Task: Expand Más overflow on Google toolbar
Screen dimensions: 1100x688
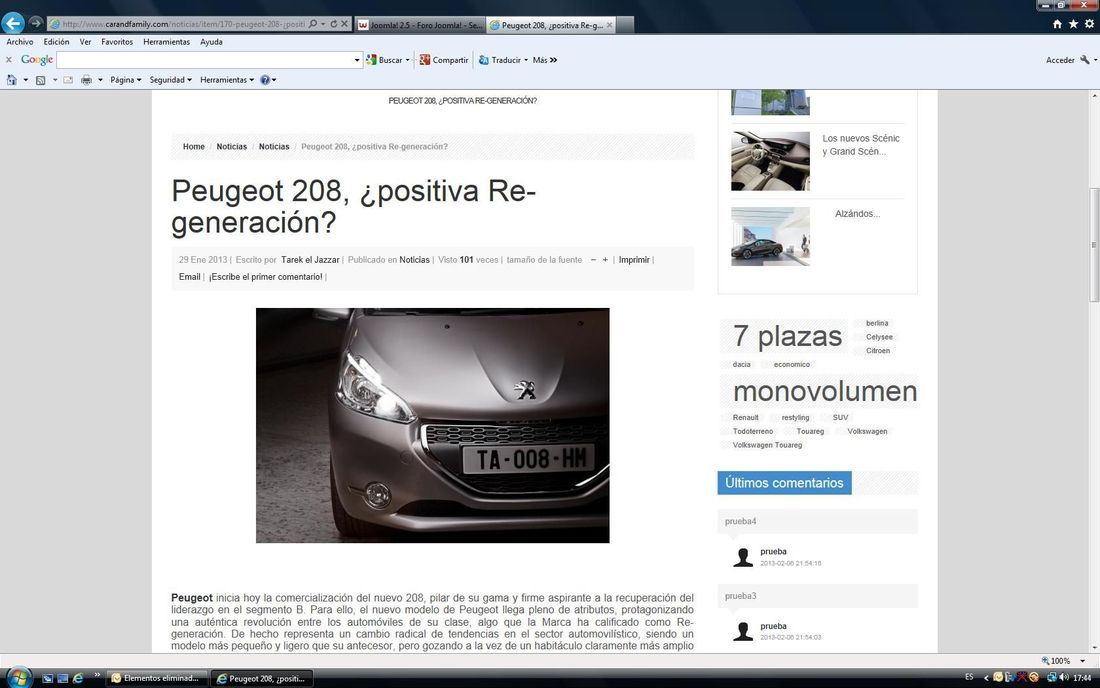Action: [544, 60]
